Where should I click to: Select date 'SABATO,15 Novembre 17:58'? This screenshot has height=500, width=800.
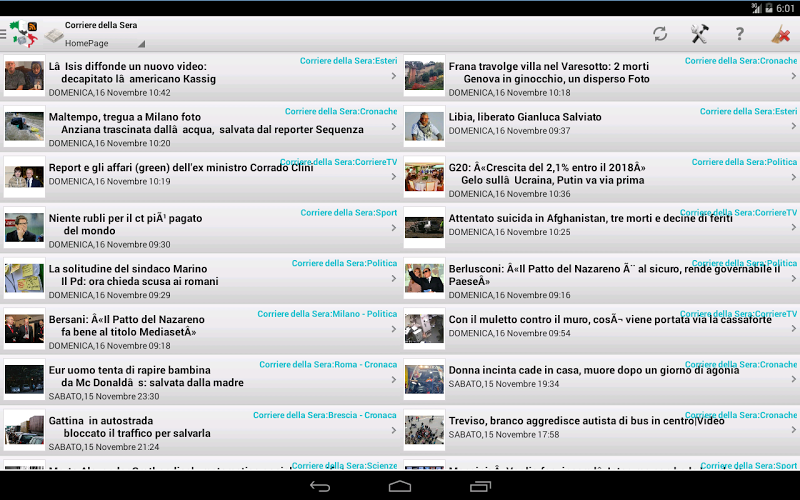coord(504,435)
